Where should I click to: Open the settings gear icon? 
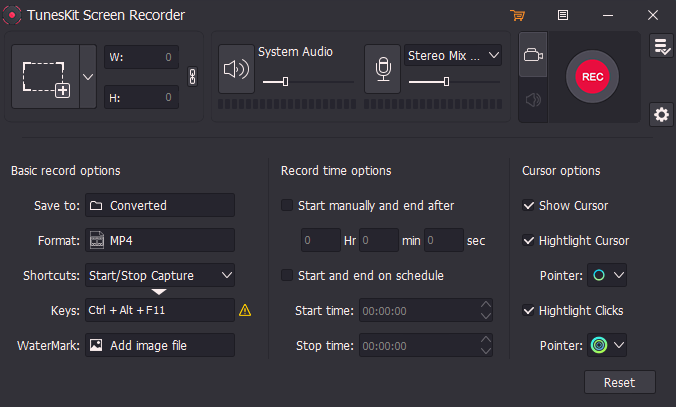tap(660, 115)
